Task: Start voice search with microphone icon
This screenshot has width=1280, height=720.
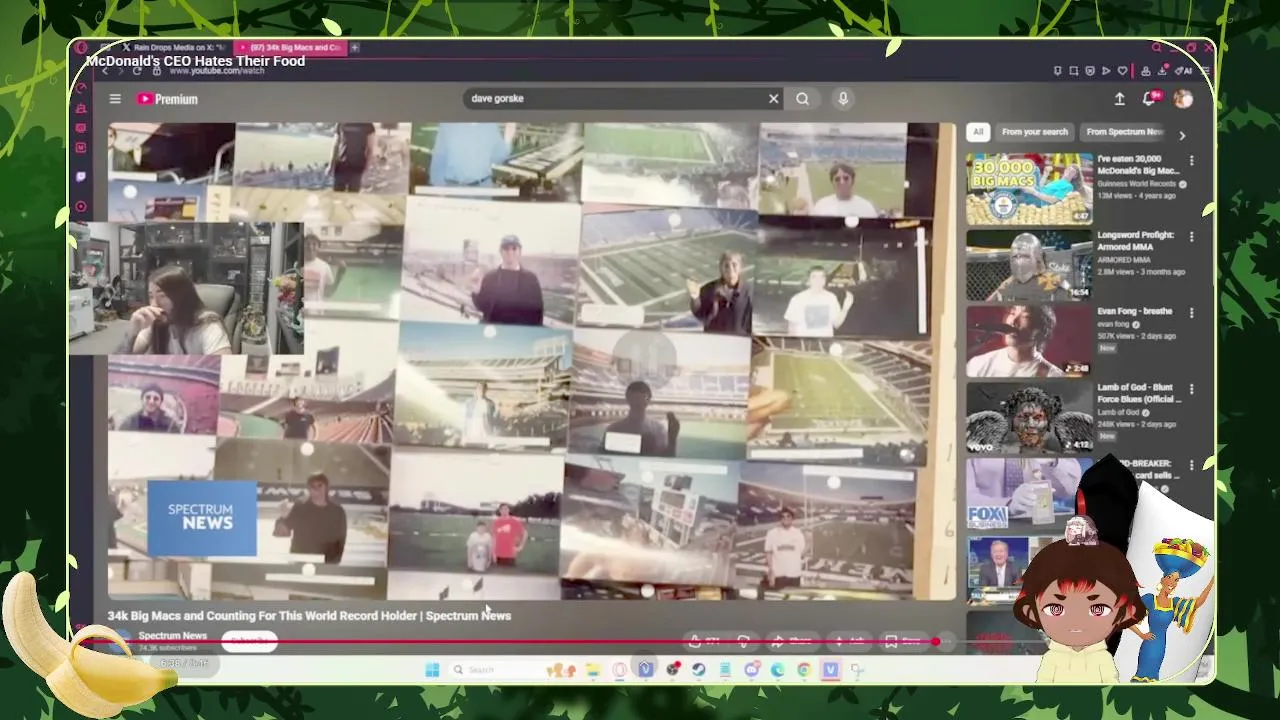Action: coord(843,98)
